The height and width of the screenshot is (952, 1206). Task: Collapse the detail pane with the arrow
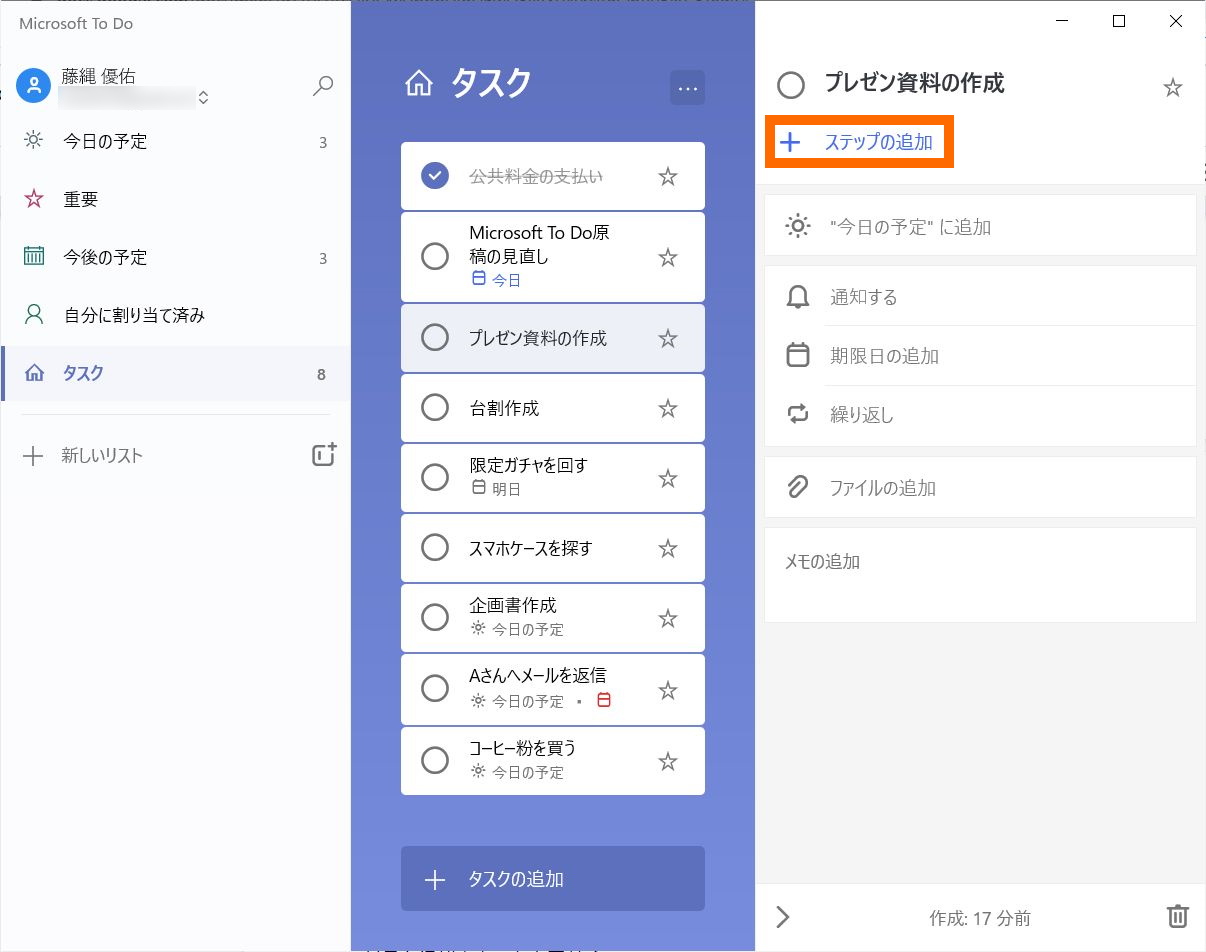(x=783, y=917)
